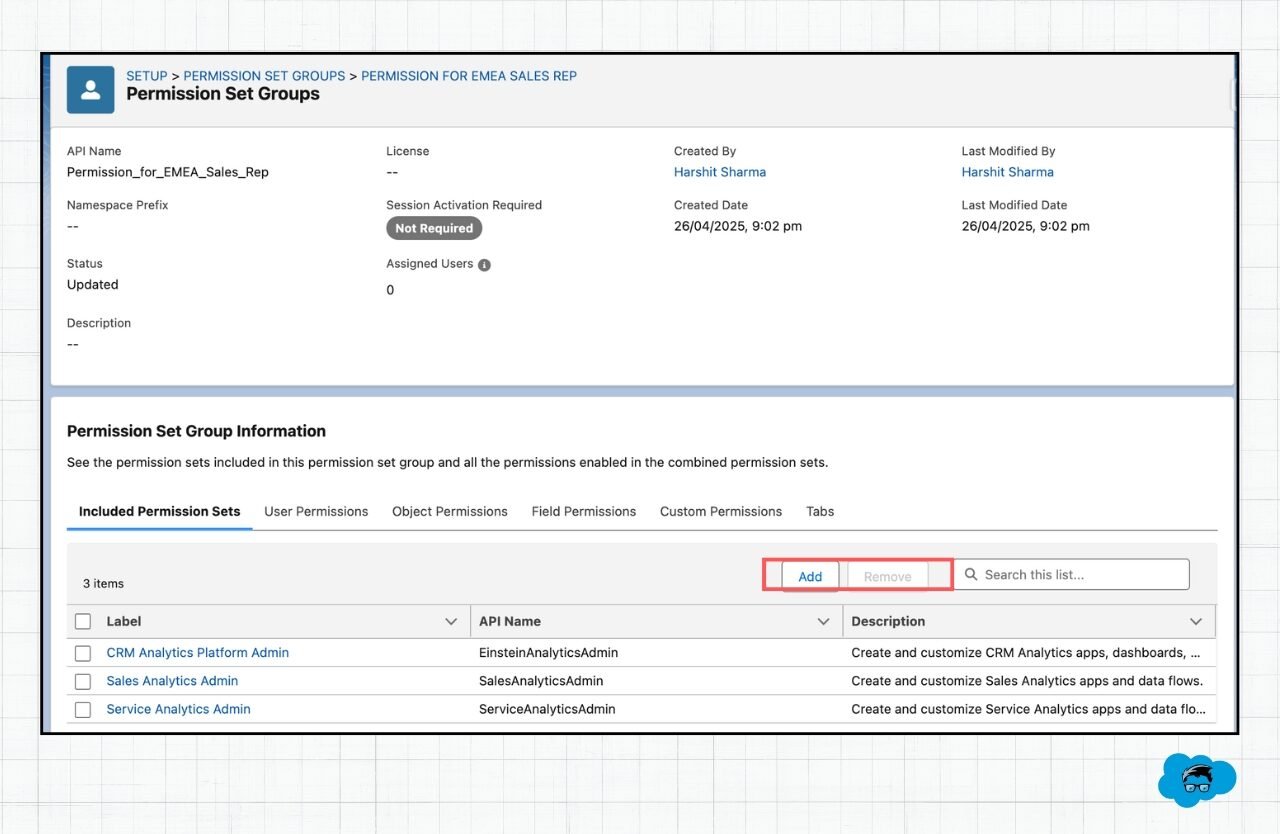
Task: Click the Assigned Users count value 0
Action: coord(390,290)
